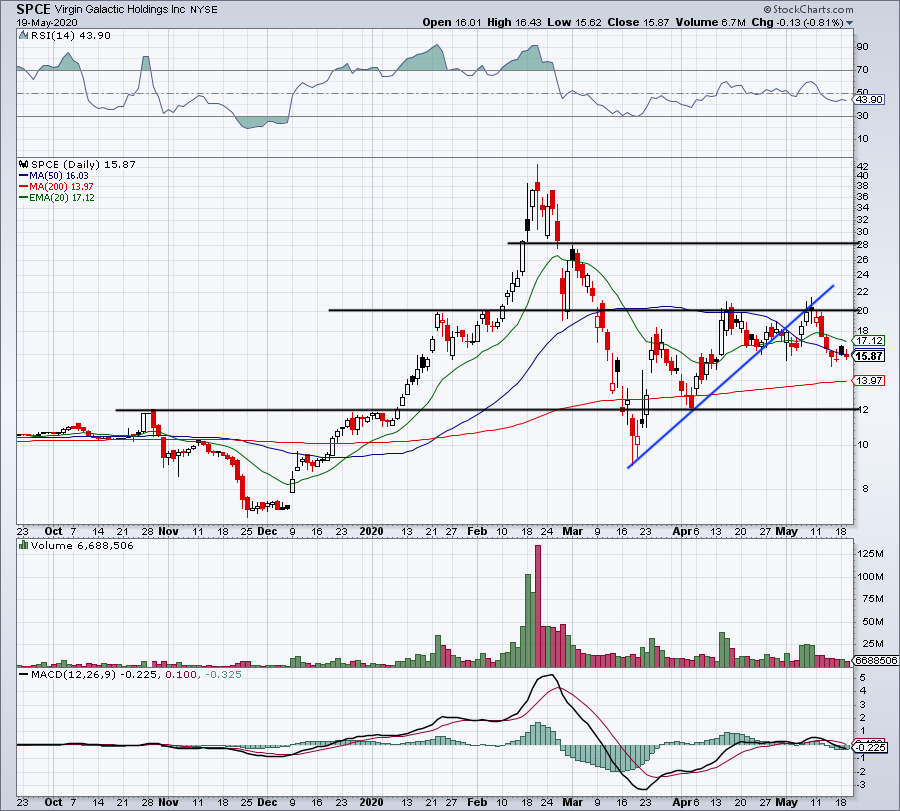Viewport: 900px width, 811px height.
Task: Click the RSI(14) 43.90 legend label
Action: [x=70, y=36]
